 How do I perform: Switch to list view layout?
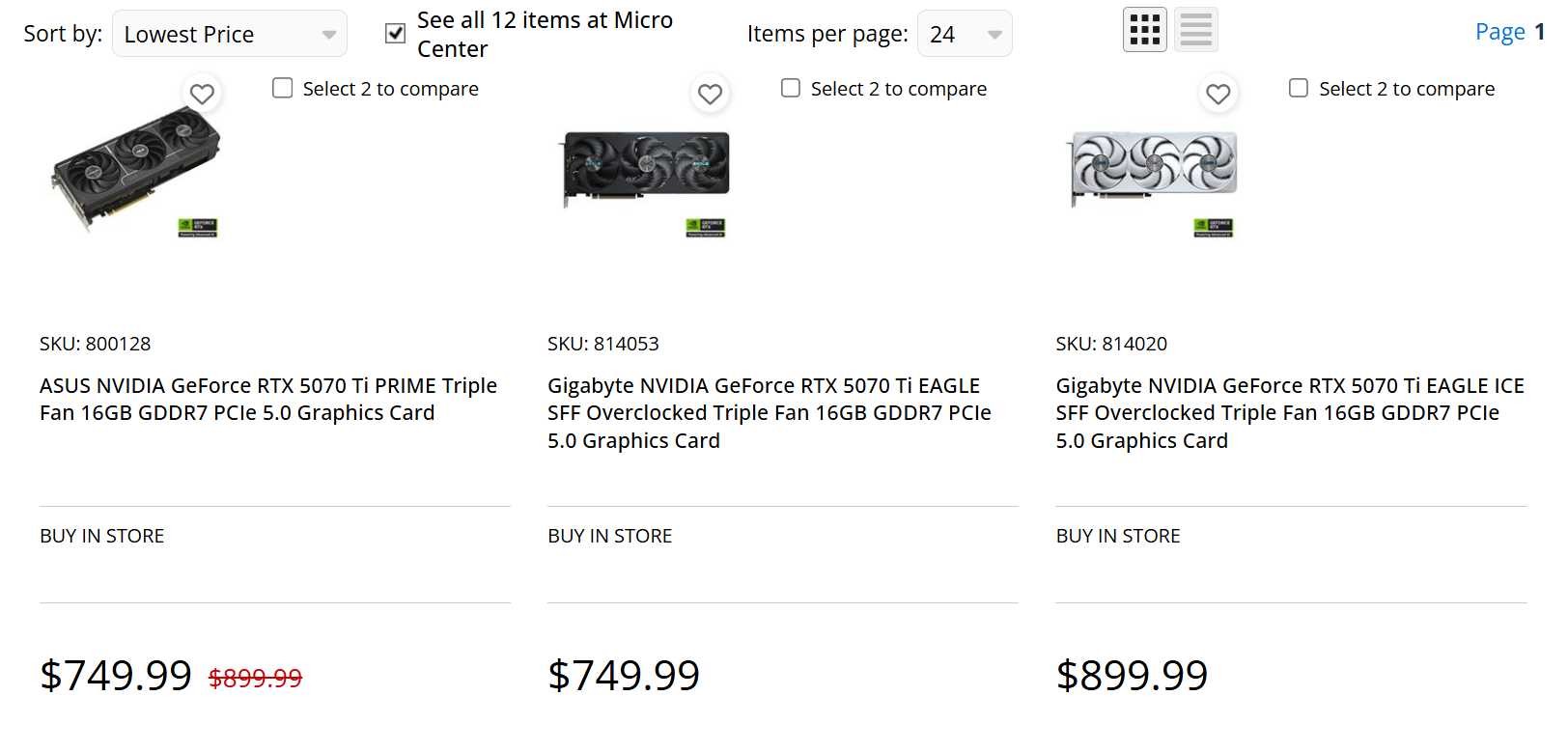point(1195,30)
